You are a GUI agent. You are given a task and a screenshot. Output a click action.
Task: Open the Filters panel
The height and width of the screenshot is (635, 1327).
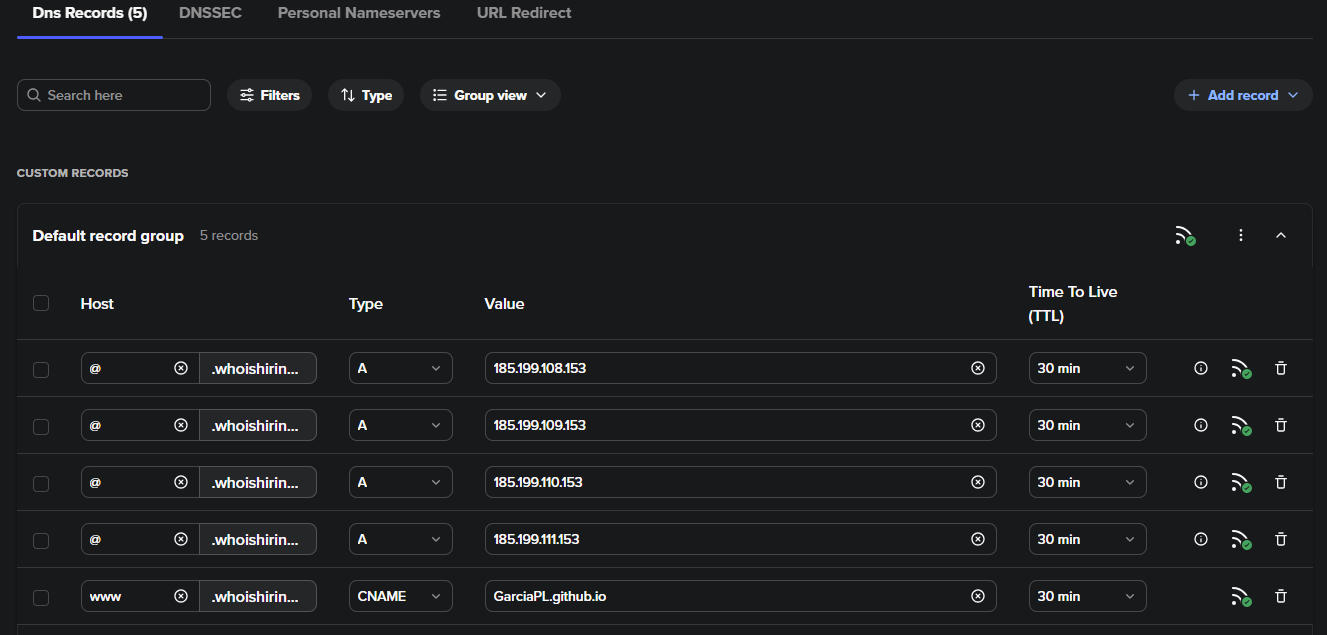[269, 95]
